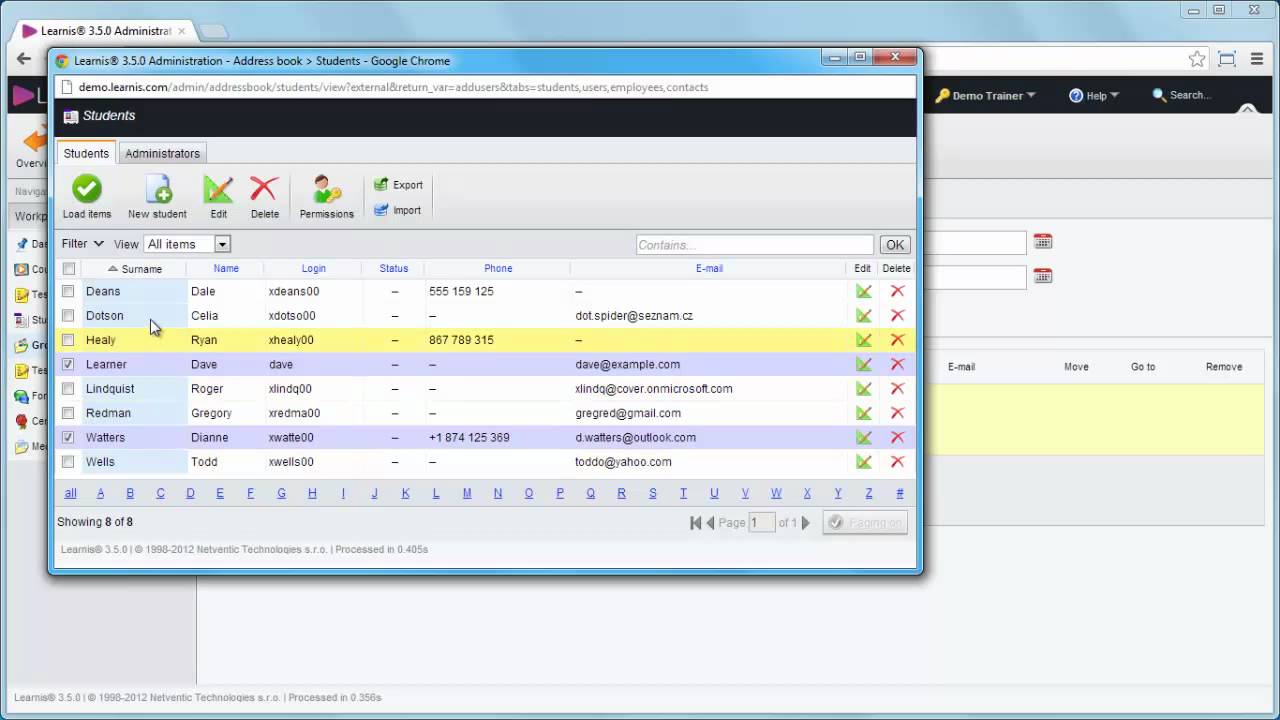Filter surnames by letter W
Screen dimensions: 1280x720
(776, 493)
